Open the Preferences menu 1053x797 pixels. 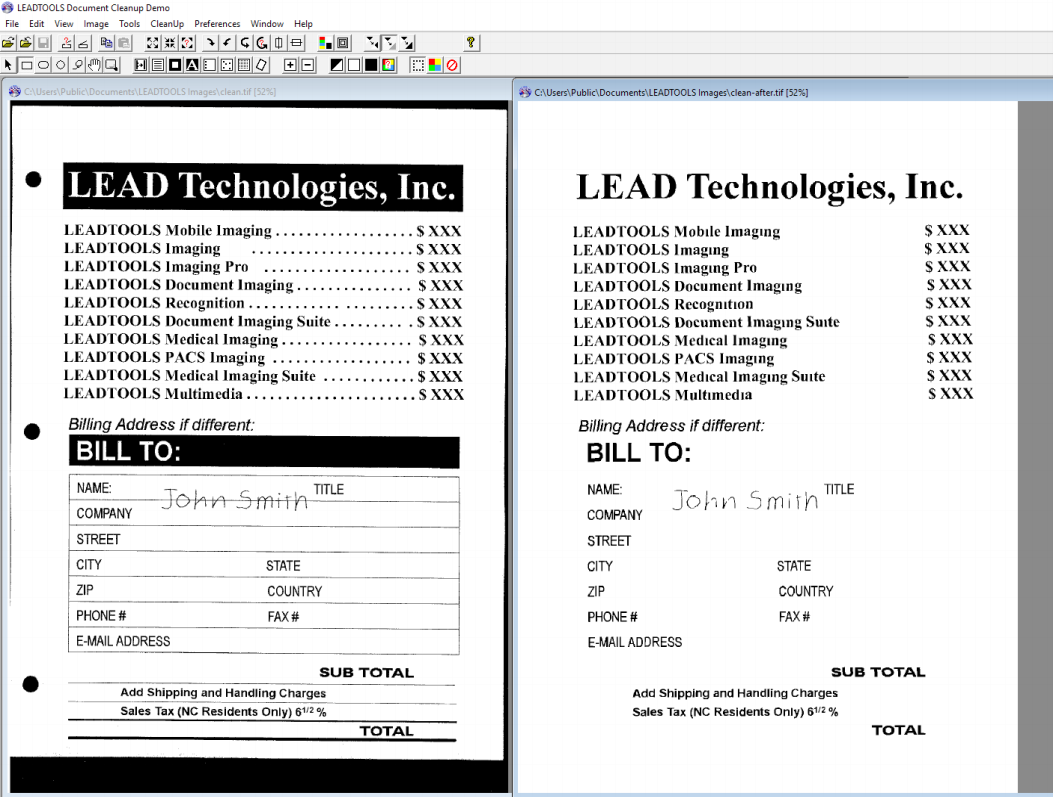tap(217, 24)
